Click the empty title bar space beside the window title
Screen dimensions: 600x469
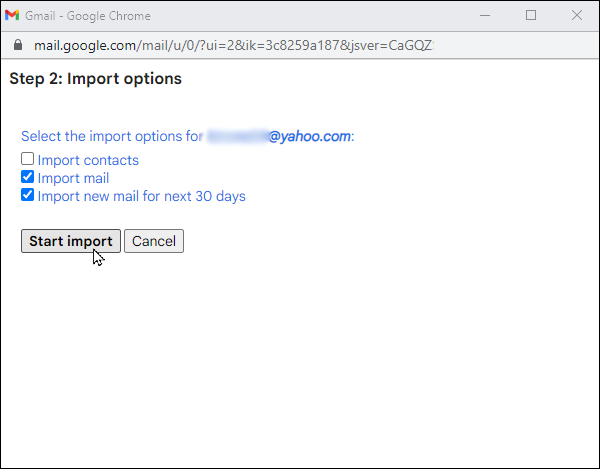320,15
